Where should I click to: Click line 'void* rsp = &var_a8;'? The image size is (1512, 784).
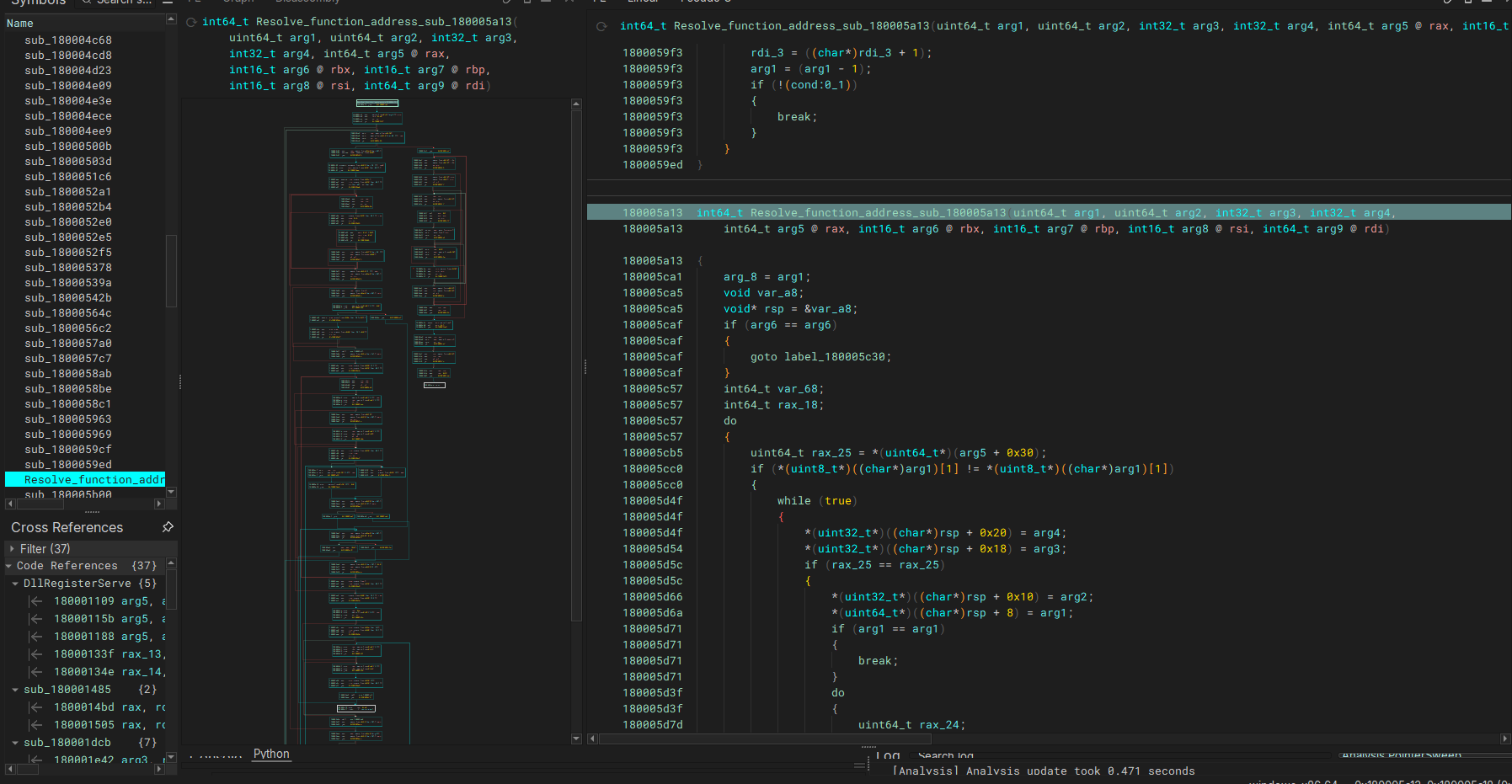(x=790, y=309)
